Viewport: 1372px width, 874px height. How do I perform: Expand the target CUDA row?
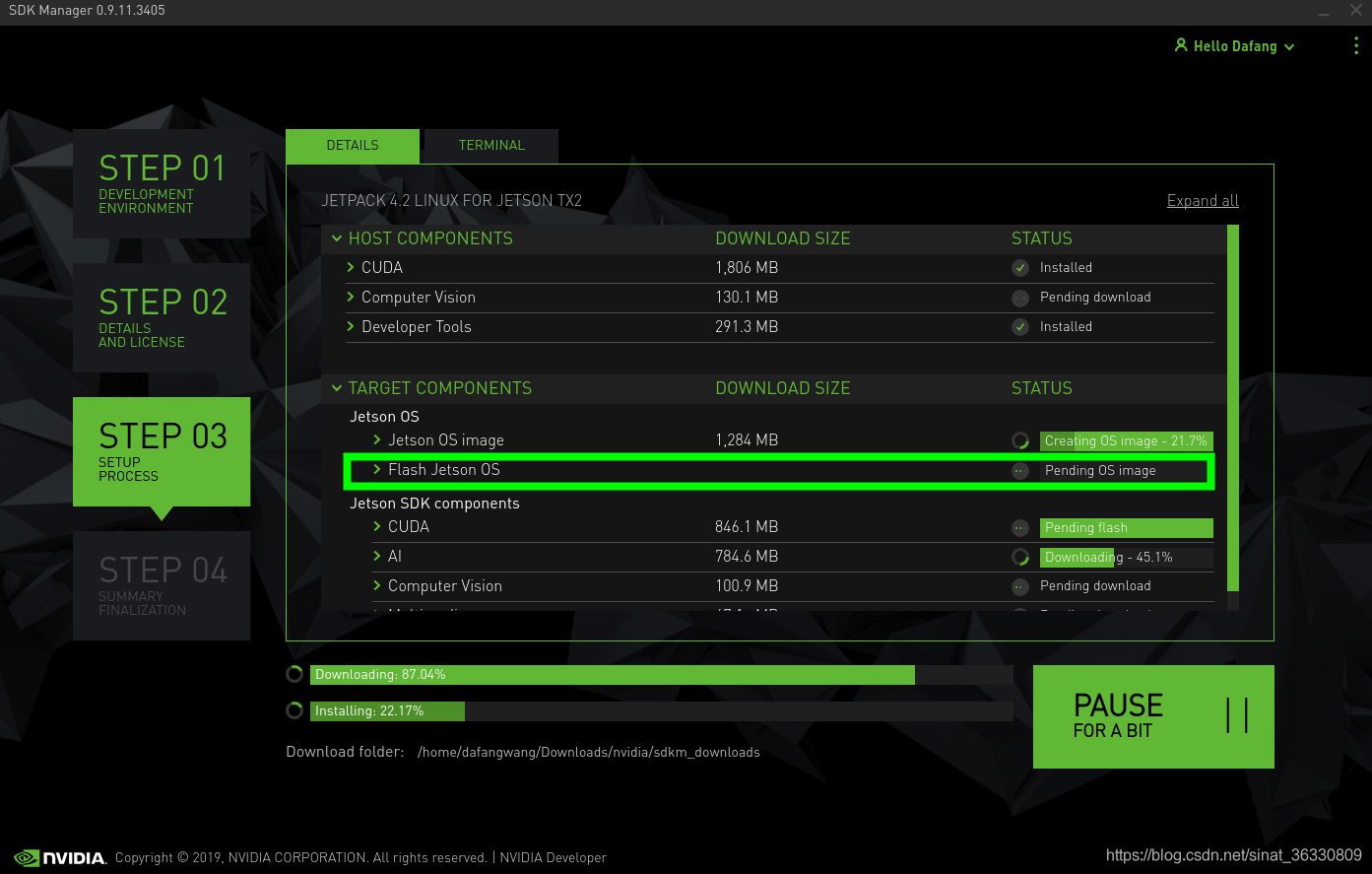[377, 526]
